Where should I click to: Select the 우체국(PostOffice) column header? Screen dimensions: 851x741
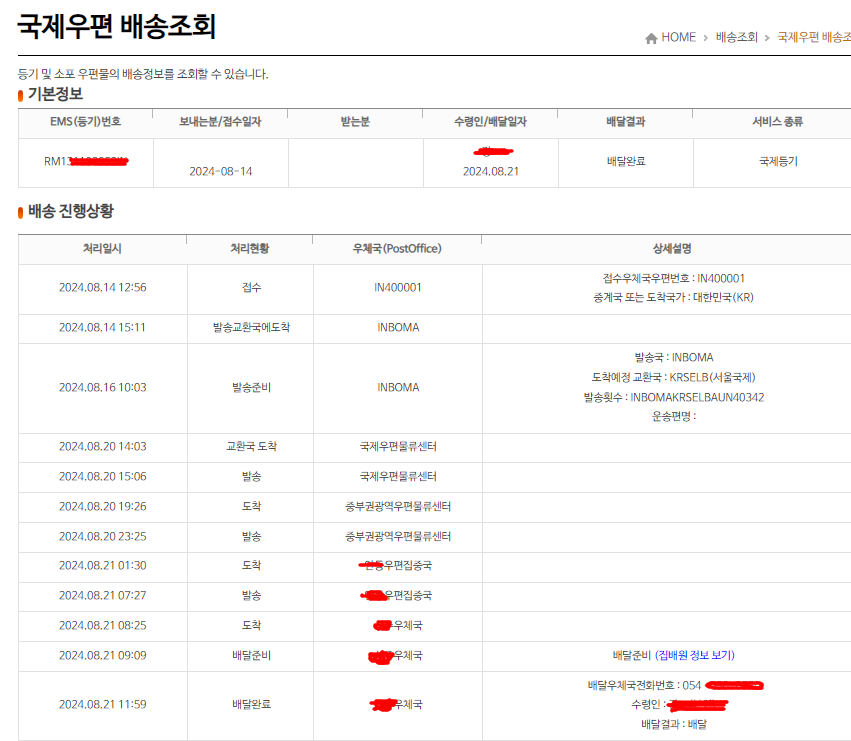[x=397, y=248]
